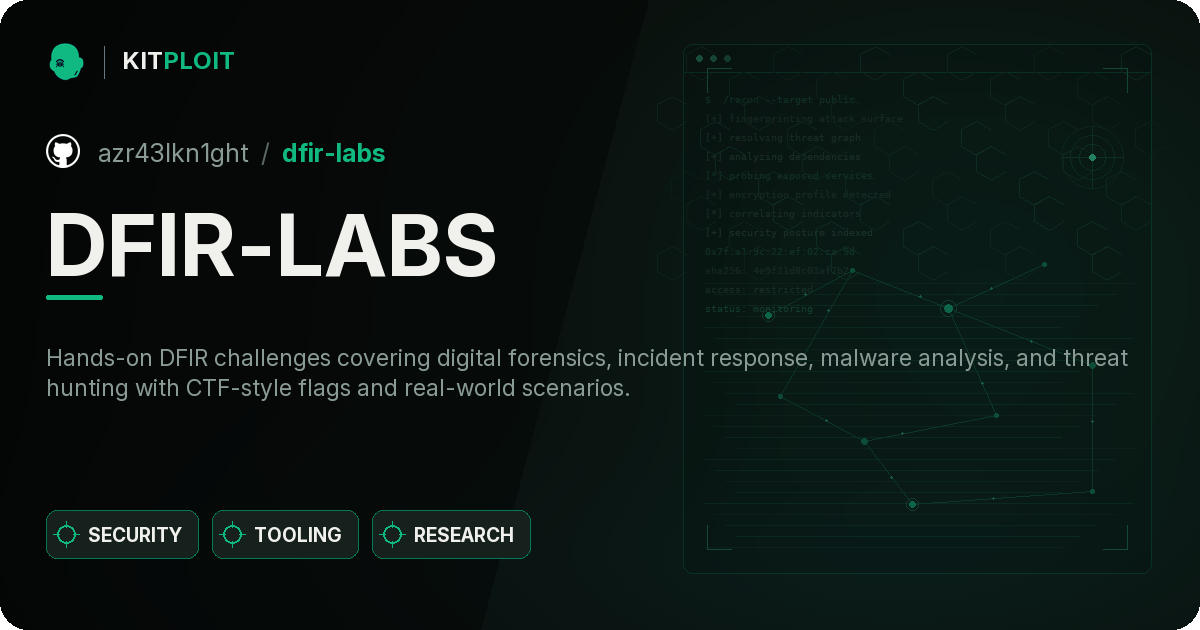Click the "fingerprinting attack surface" terminal line
Image resolution: width=1200 pixels, height=630 pixels.
click(x=804, y=119)
